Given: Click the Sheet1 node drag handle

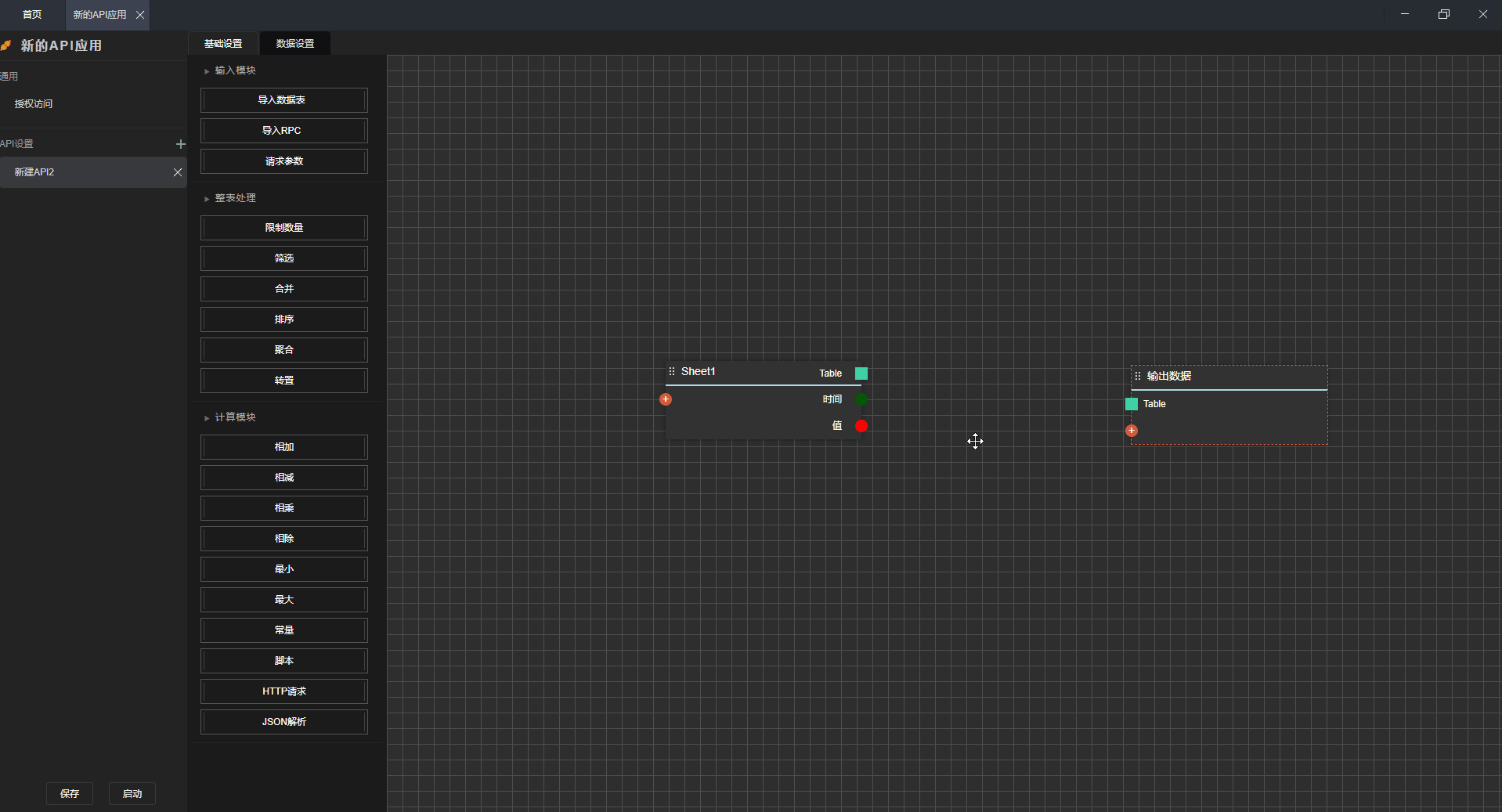Looking at the screenshot, I should (x=672, y=371).
